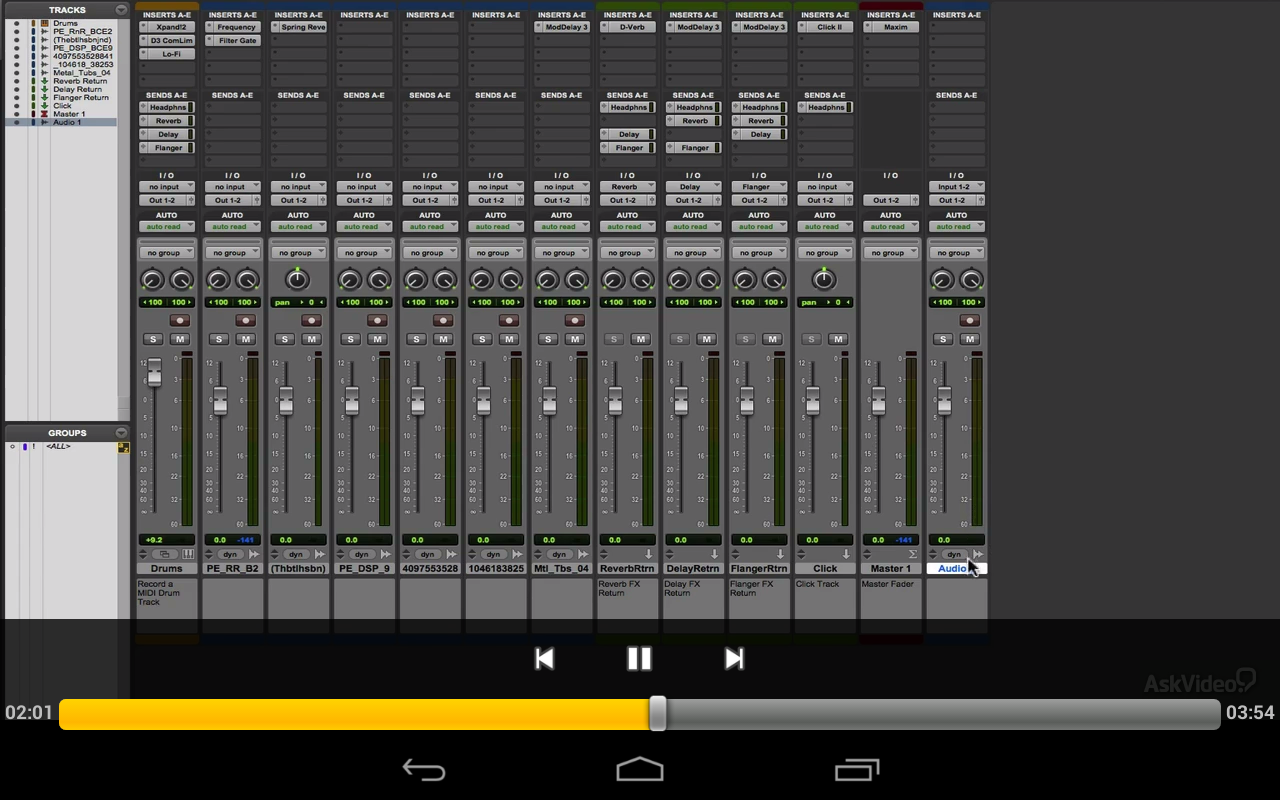The image size is (1280, 800).
Task: Mute the PE_RR_B2 track
Action: click(245, 340)
